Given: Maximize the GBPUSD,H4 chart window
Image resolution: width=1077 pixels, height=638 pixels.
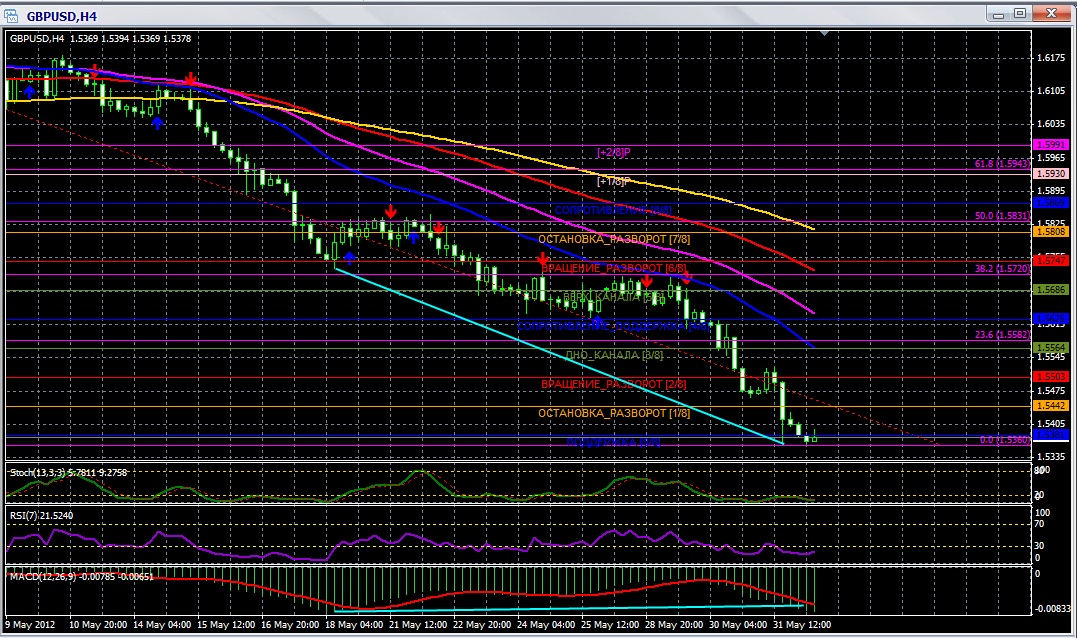Looking at the screenshot, I should tap(1020, 13).
